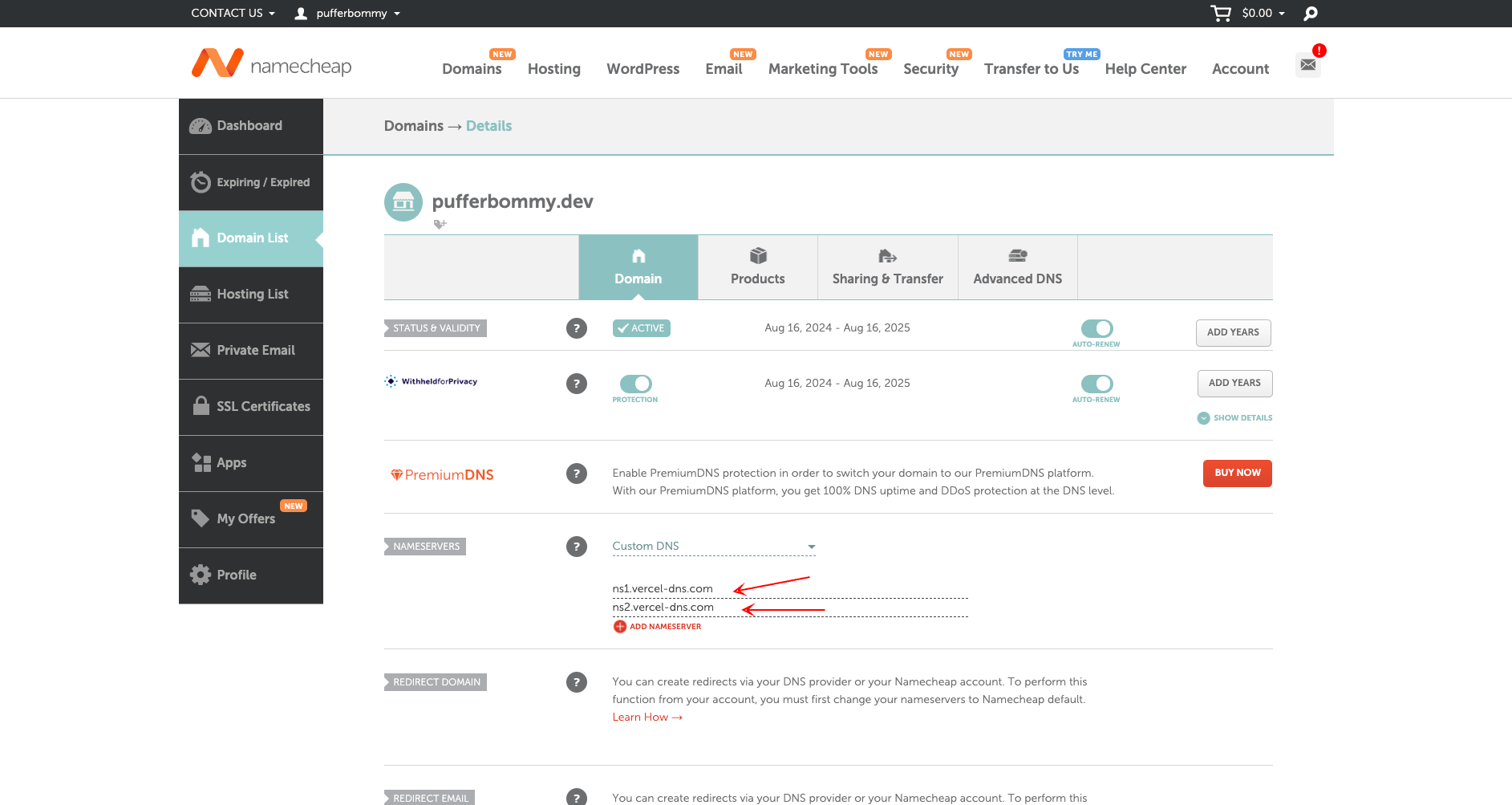The image size is (1512, 805).
Task: Click the PremiumDNS logo
Action: coord(442,475)
